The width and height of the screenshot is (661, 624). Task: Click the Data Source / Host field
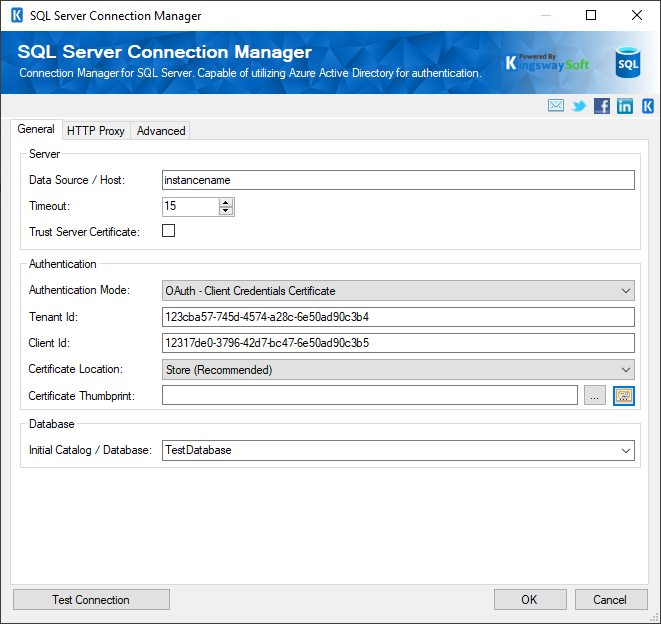point(398,180)
